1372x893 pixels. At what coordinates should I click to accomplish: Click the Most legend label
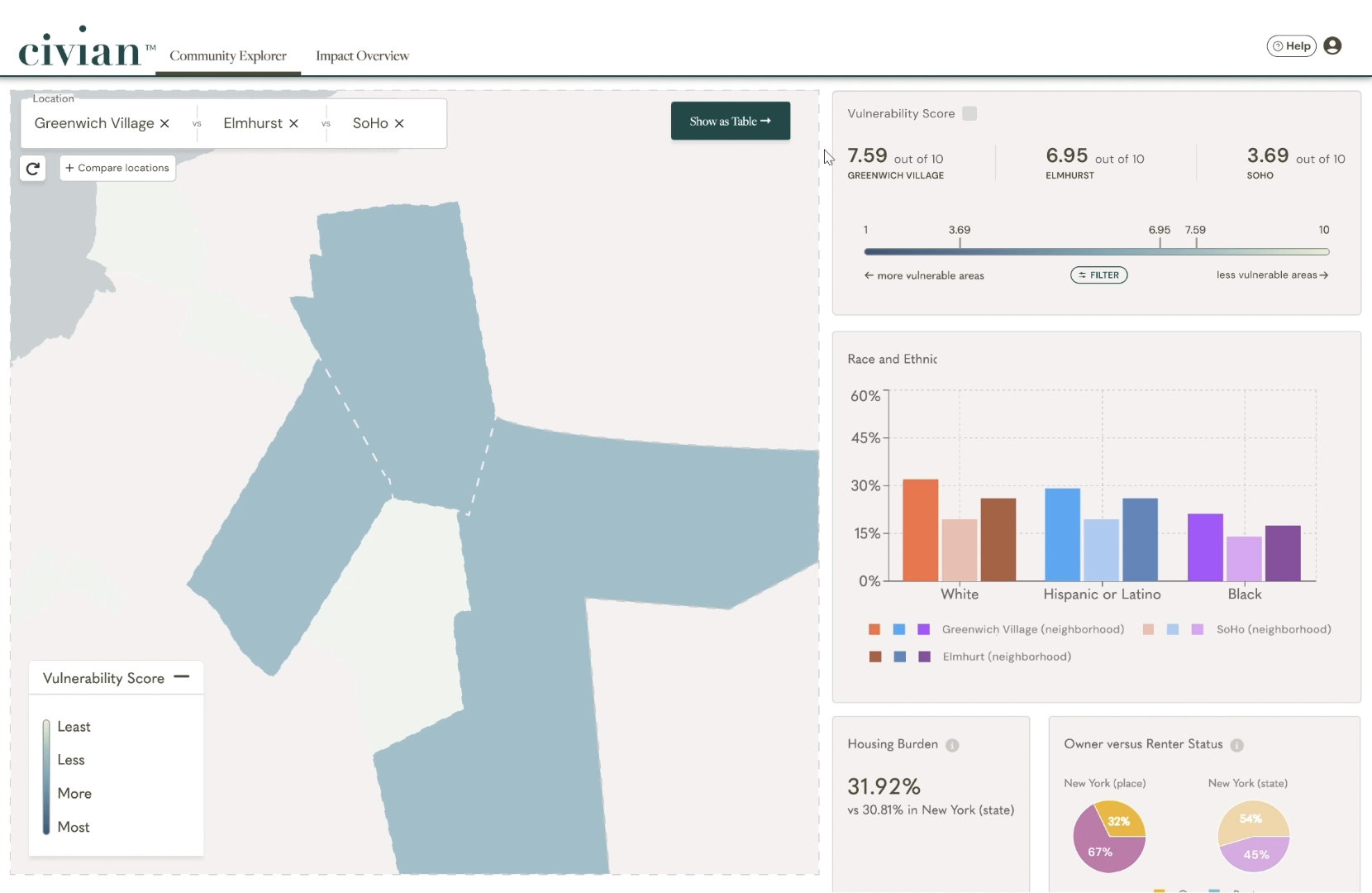(x=74, y=827)
